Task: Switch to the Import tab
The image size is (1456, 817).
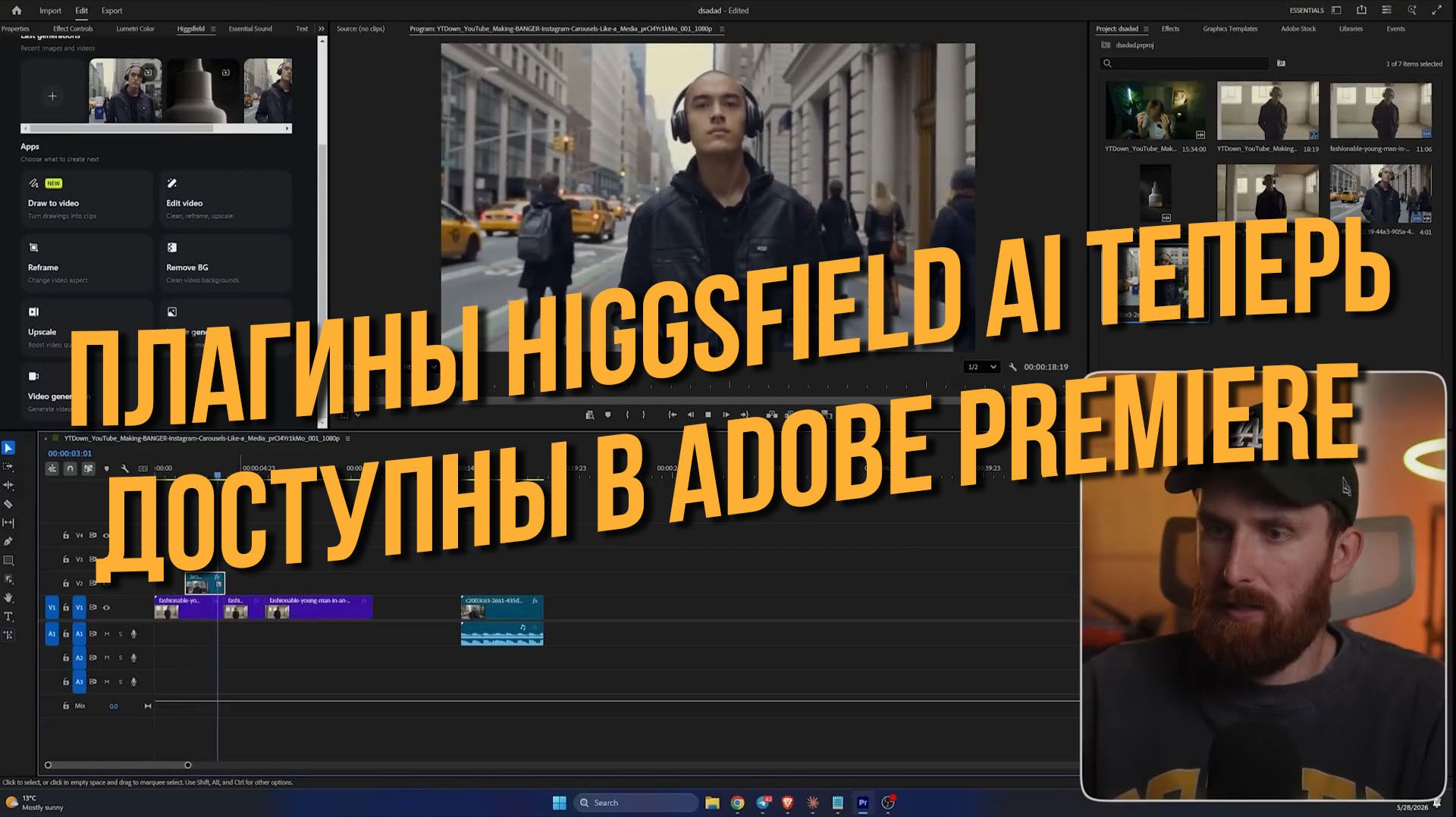Action: pos(50,11)
